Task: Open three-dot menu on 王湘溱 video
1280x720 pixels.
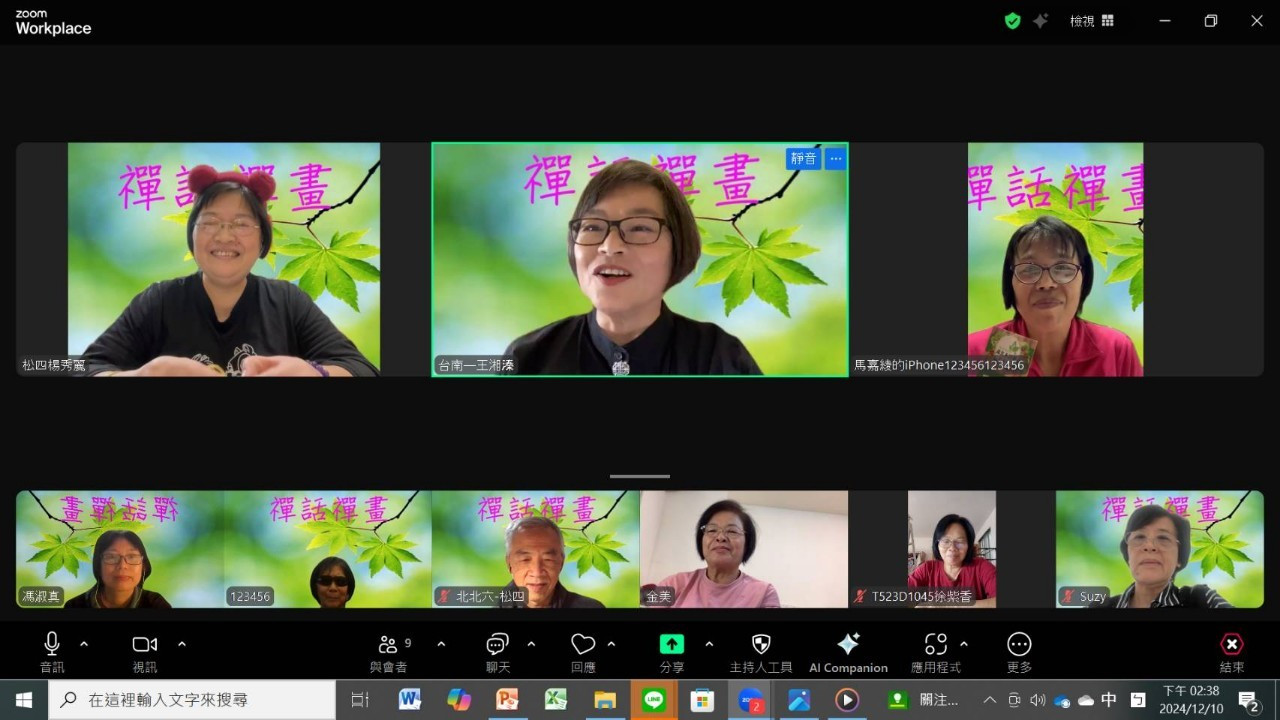Action: (836, 158)
